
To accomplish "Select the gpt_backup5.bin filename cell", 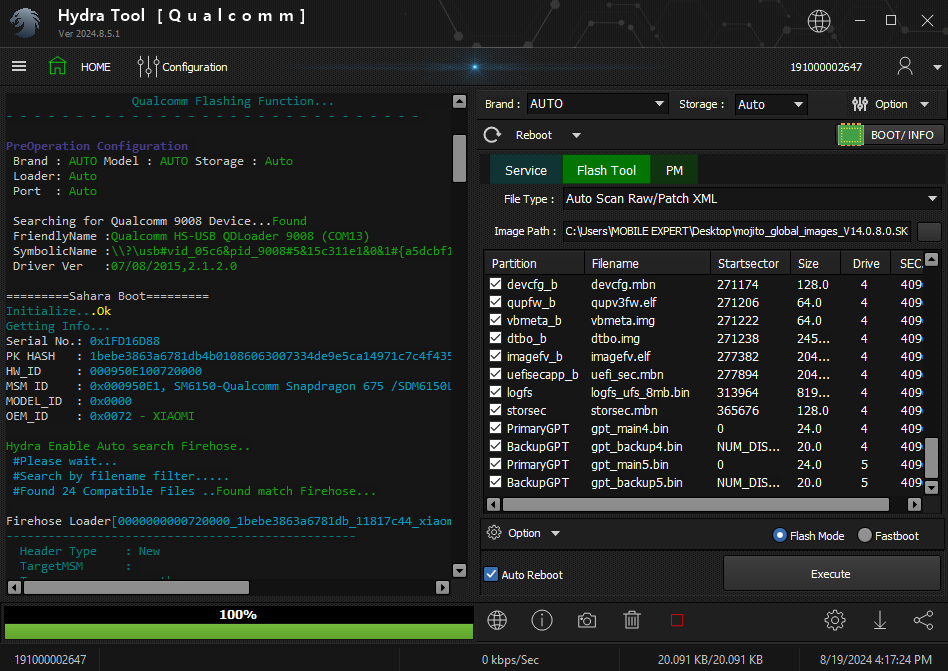I will coord(637,482).
